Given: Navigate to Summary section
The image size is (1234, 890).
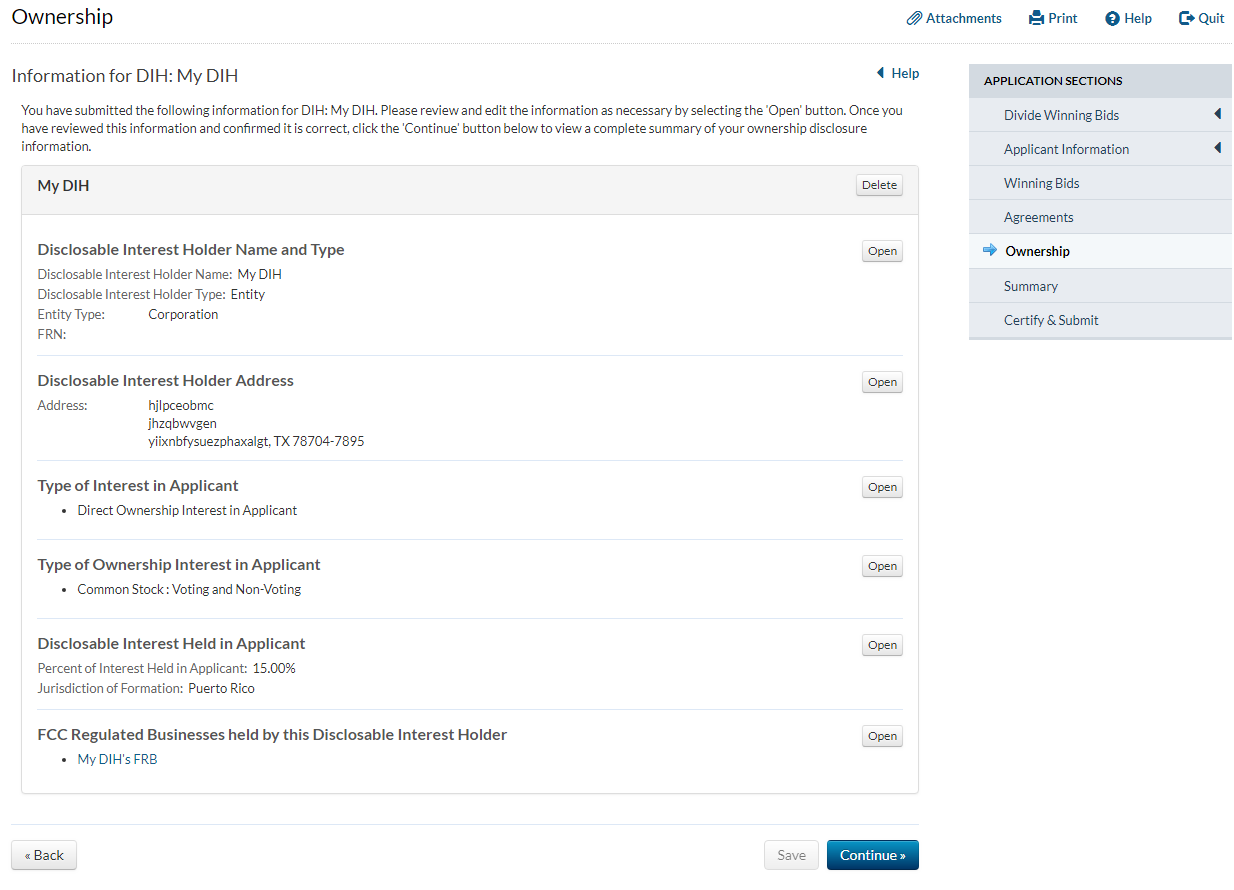Looking at the screenshot, I should (1030, 286).
